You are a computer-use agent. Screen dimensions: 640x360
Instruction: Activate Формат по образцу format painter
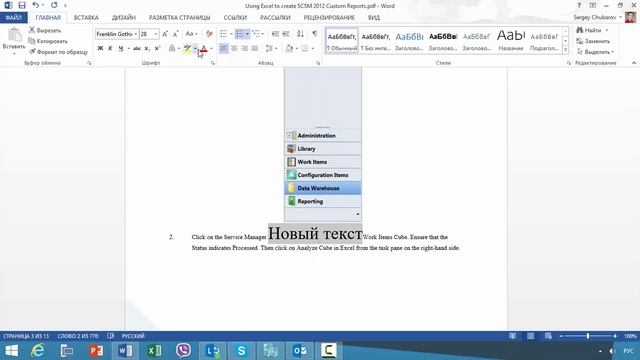pos(58,52)
